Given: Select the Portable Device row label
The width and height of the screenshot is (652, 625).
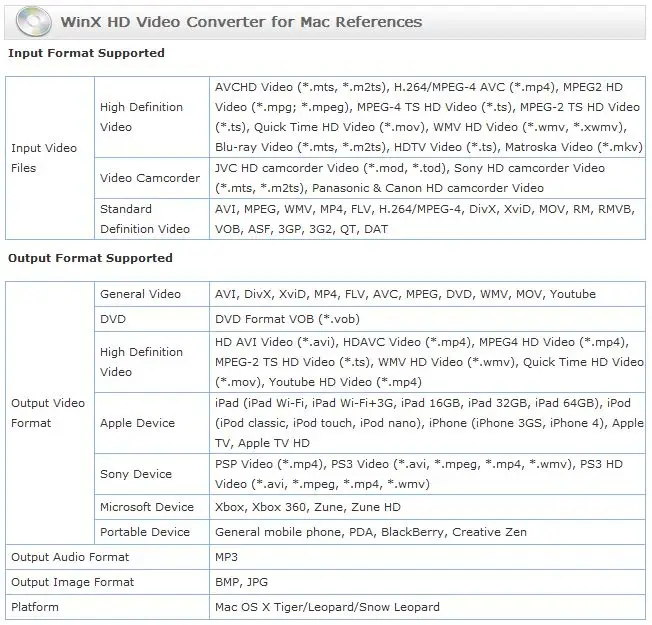Looking at the screenshot, I should [145, 532].
